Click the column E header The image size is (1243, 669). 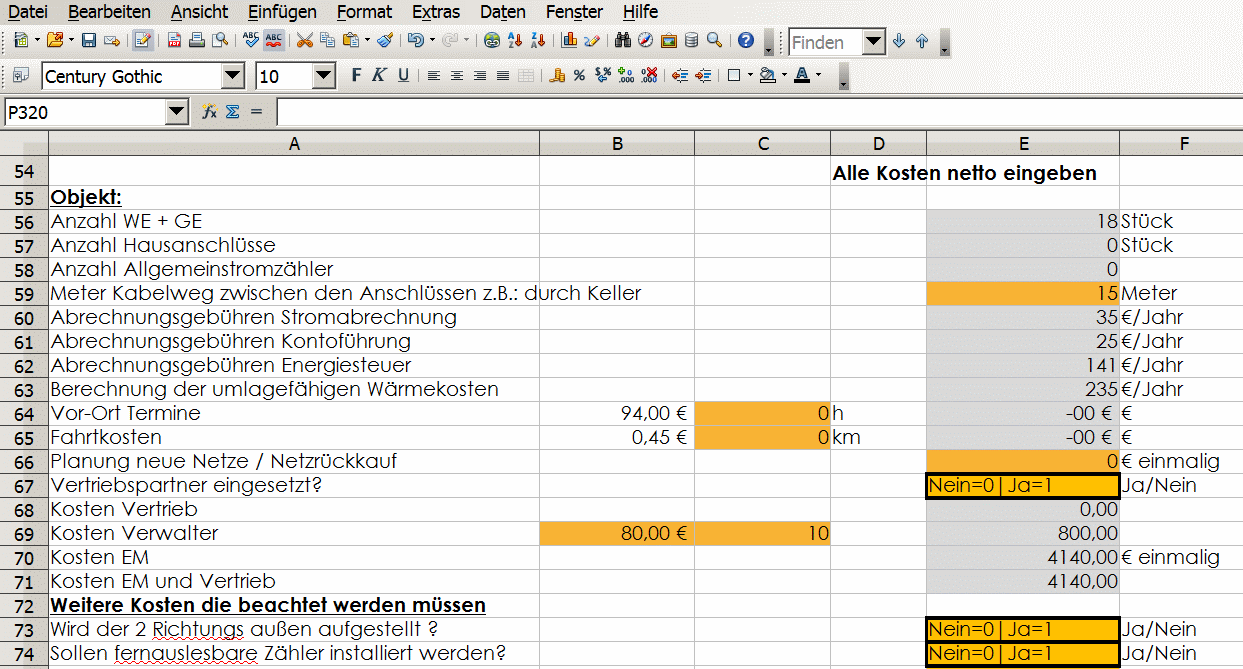click(1022, 144)
